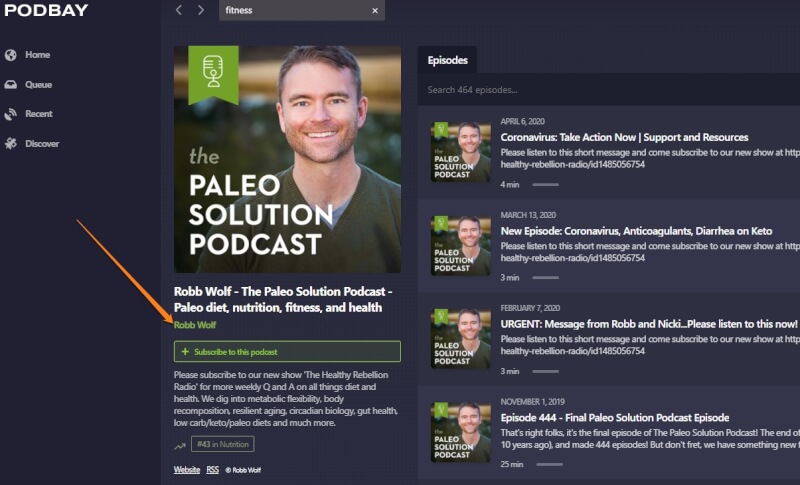
Task: Open New Episode: Coronavirus, Anticoagulants episode title
Action: click(x=636, y=231)
